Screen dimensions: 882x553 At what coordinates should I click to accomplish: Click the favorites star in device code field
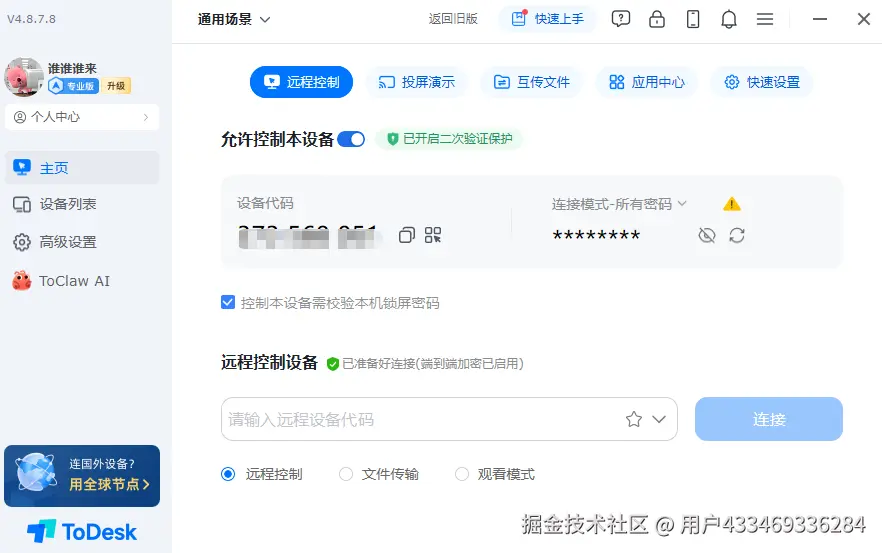634,419
